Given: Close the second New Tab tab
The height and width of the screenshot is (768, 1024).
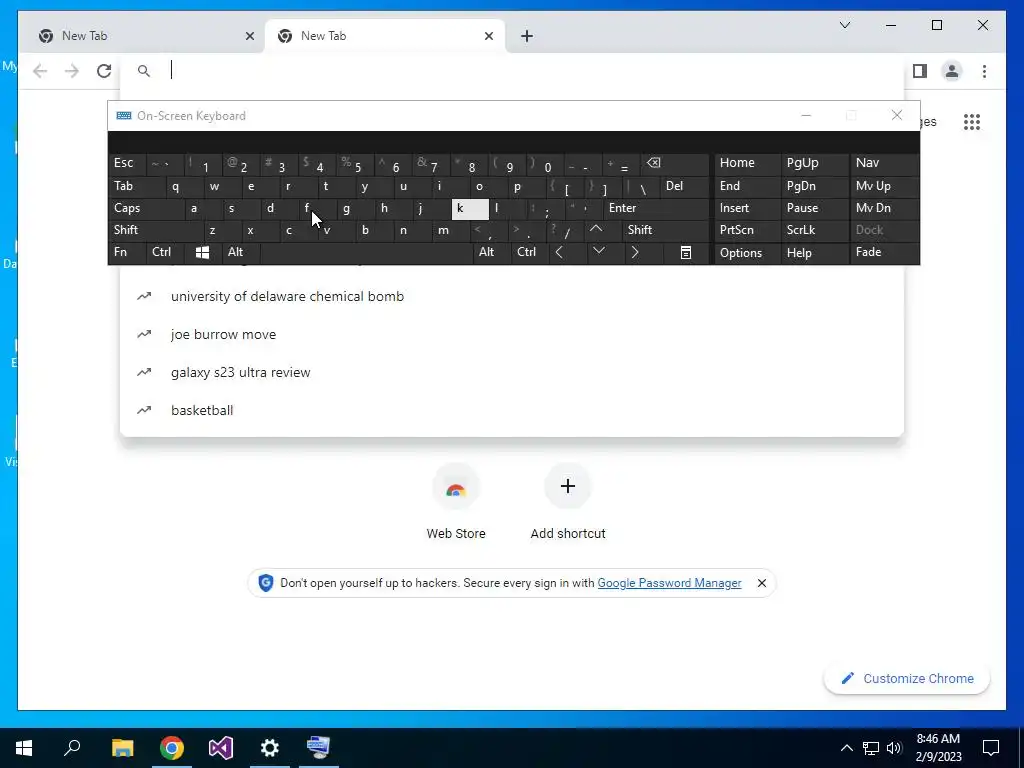Looking at the screenshot, I should [488, 36].
